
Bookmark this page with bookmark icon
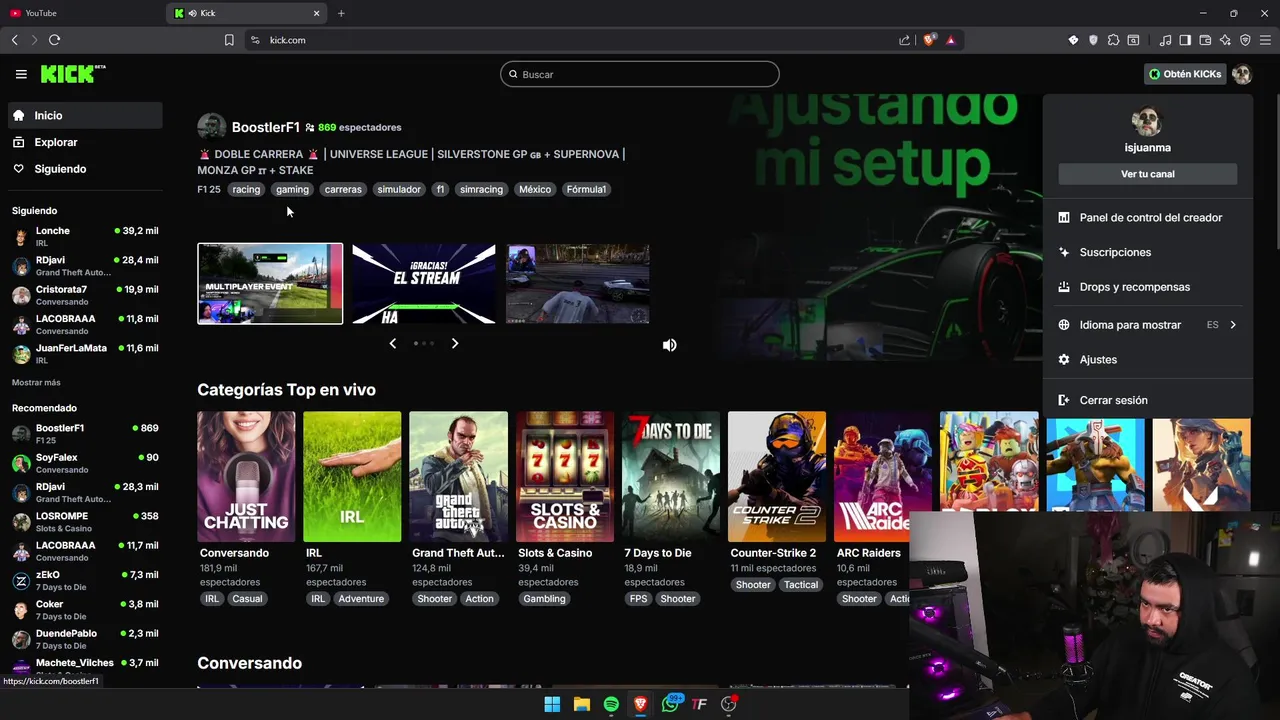pos(229,40)
